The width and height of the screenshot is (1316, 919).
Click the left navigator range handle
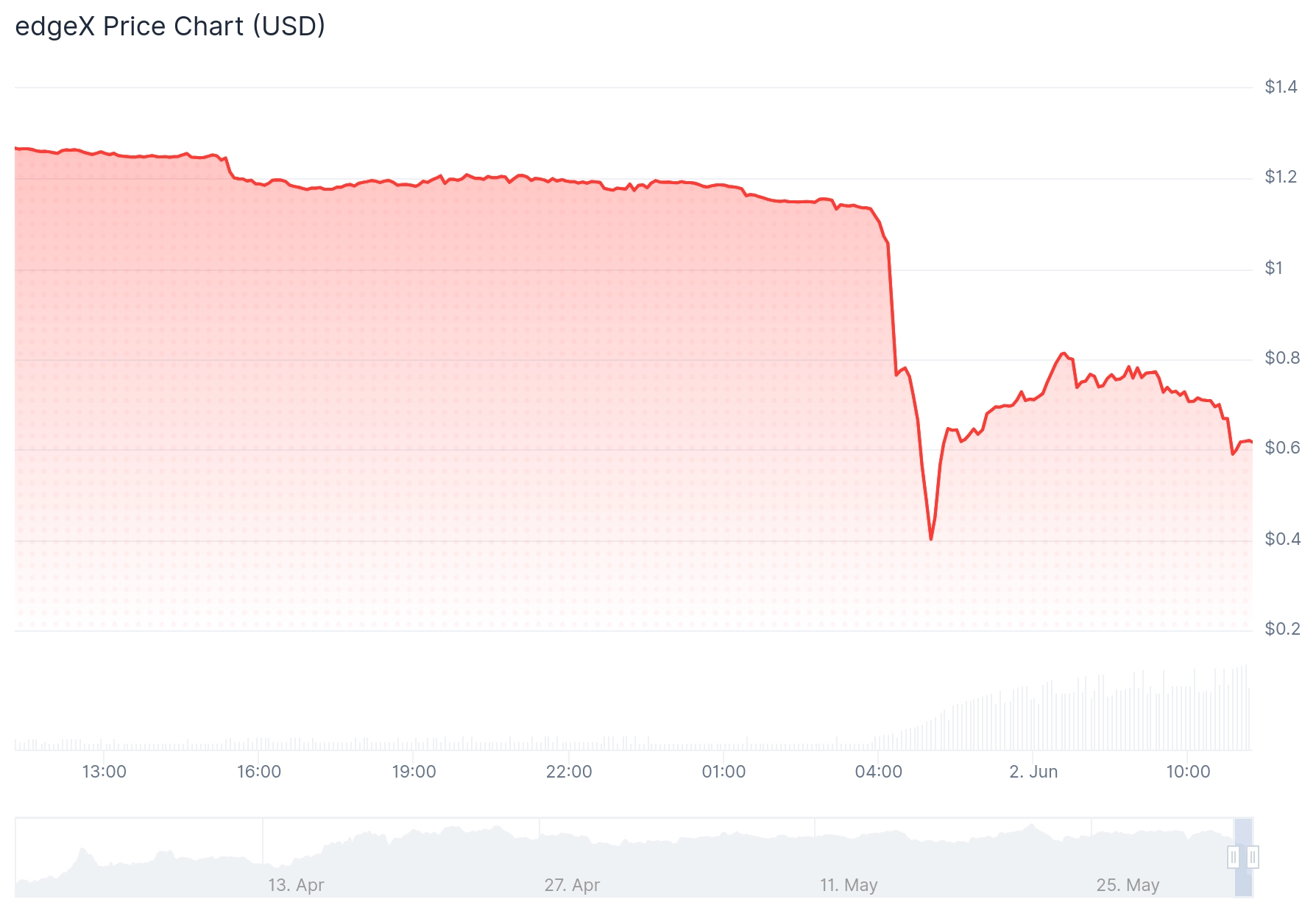(1234, 857)
